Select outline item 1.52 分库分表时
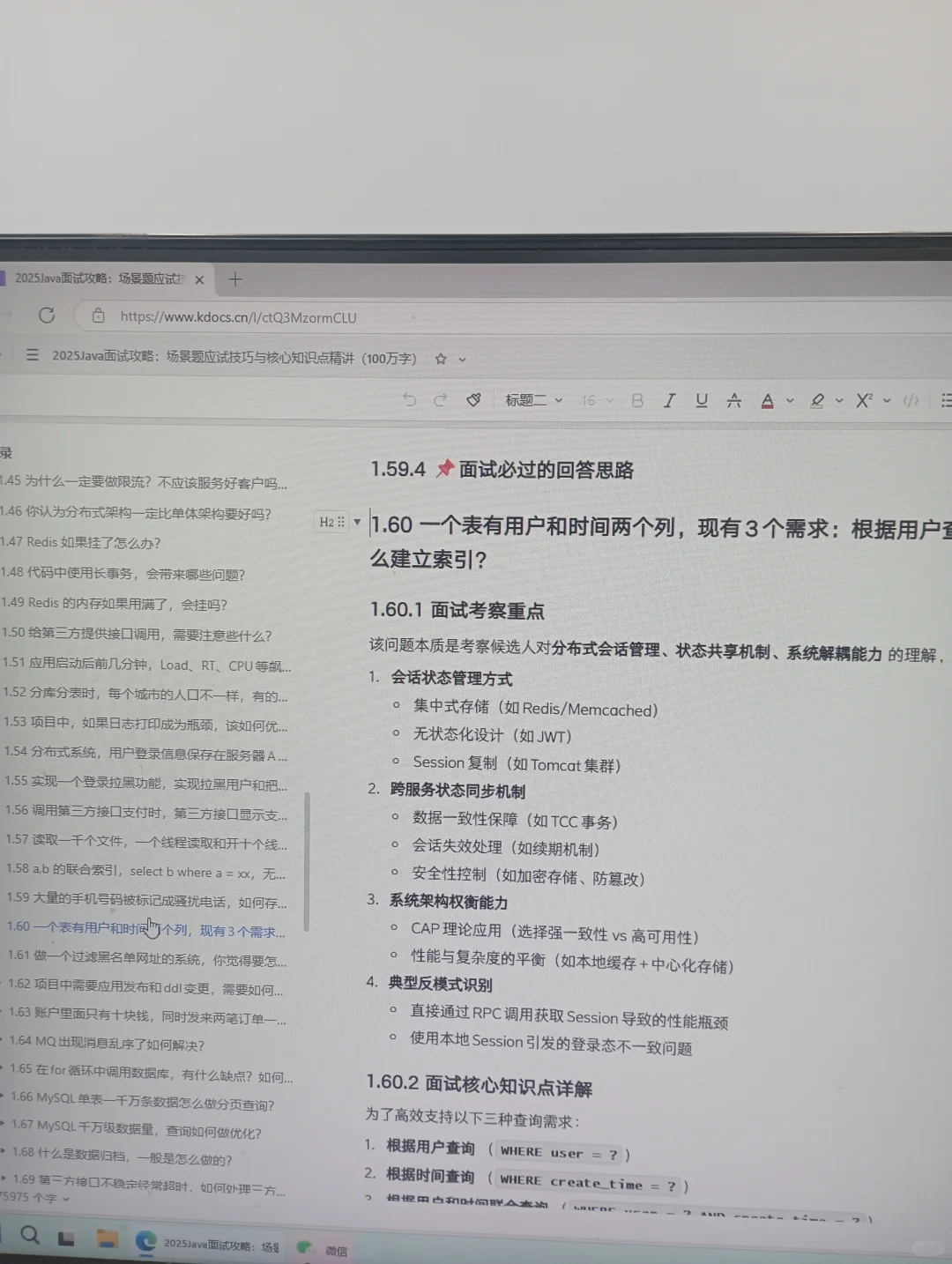 click(x=145, y=695)
